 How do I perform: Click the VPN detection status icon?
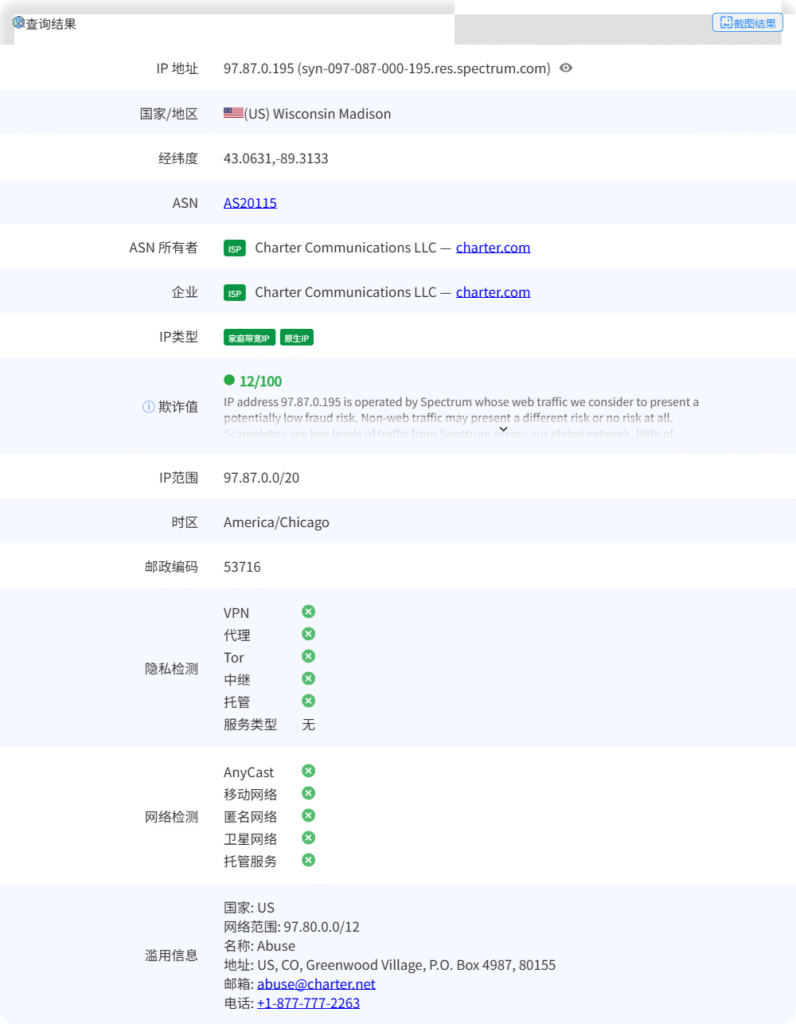[309, 611]
